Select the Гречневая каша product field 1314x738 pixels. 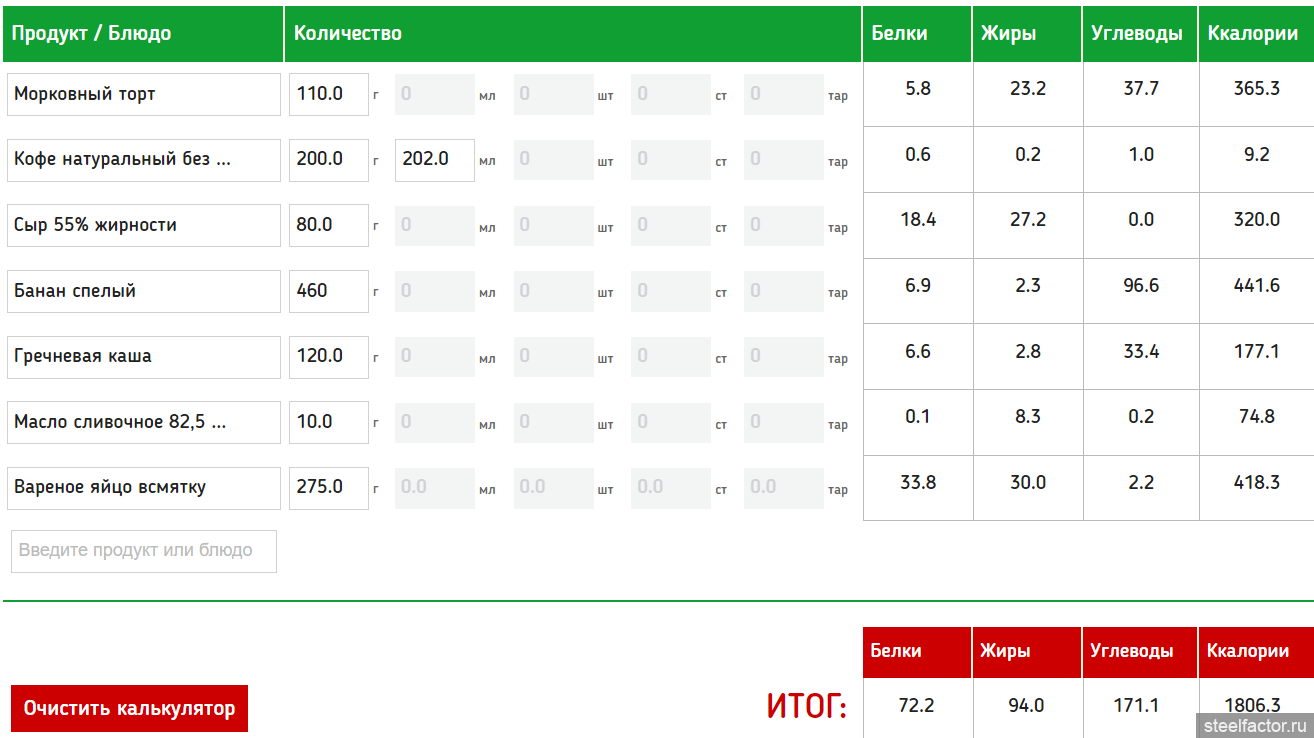[x=144, y=357]
